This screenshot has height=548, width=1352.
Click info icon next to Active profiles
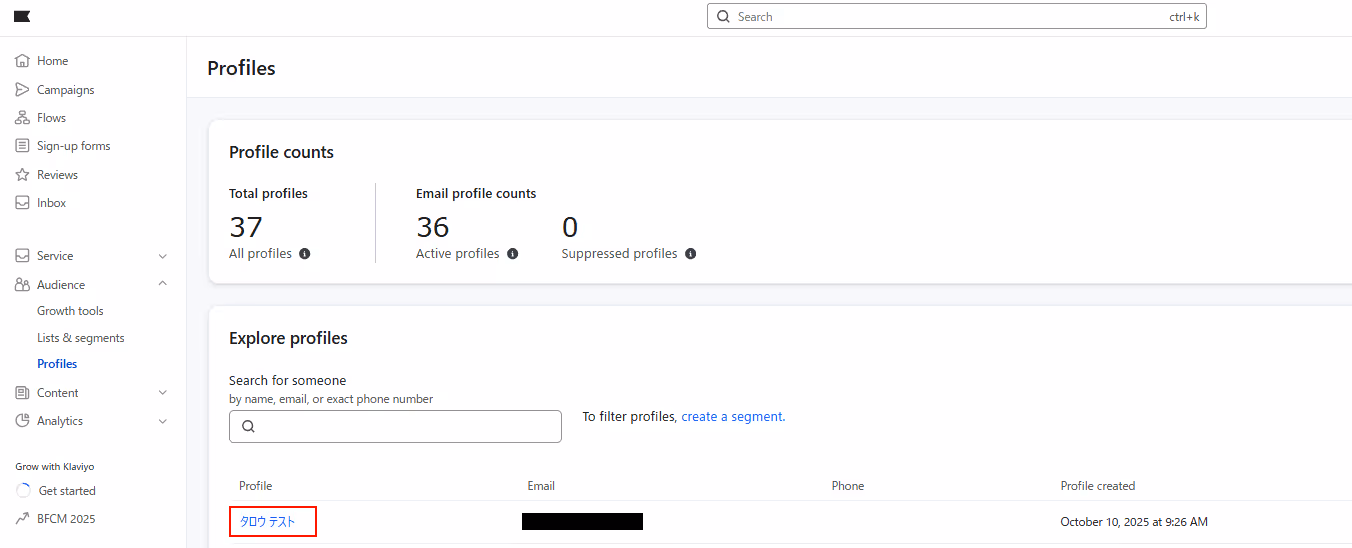512,254
